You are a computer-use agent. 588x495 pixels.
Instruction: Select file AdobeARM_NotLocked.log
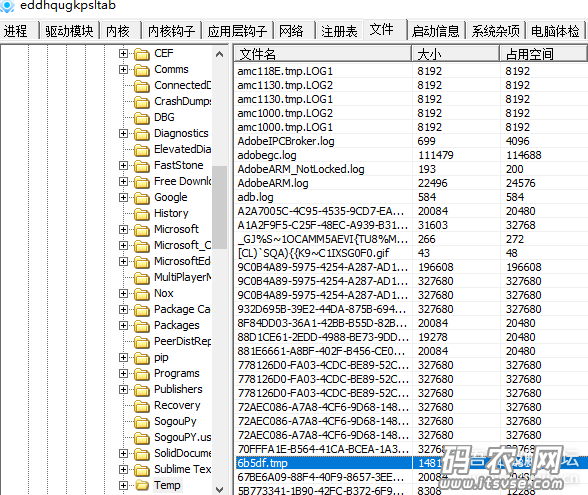coord(301,169)
